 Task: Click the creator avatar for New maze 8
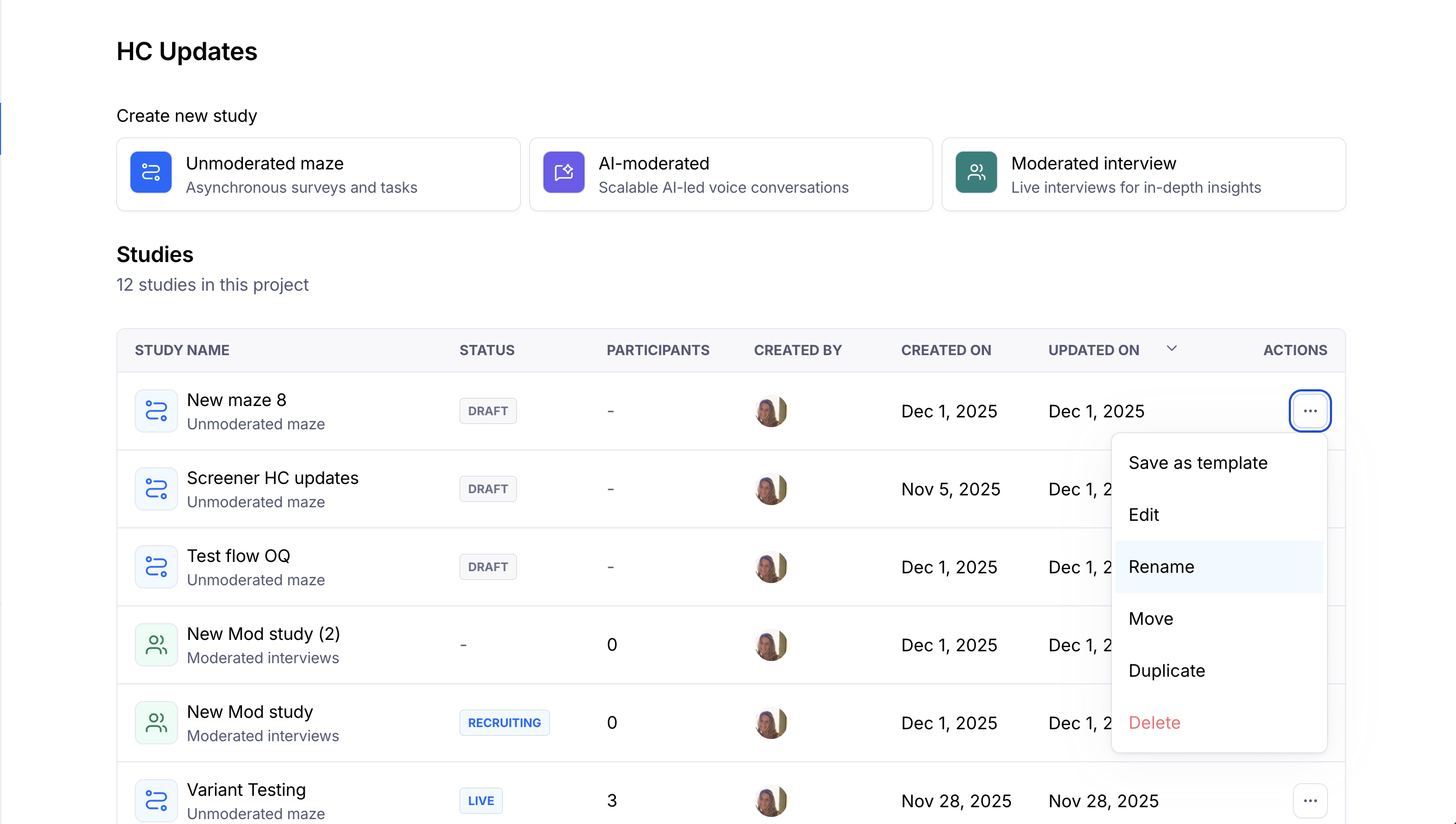point(770,411)
